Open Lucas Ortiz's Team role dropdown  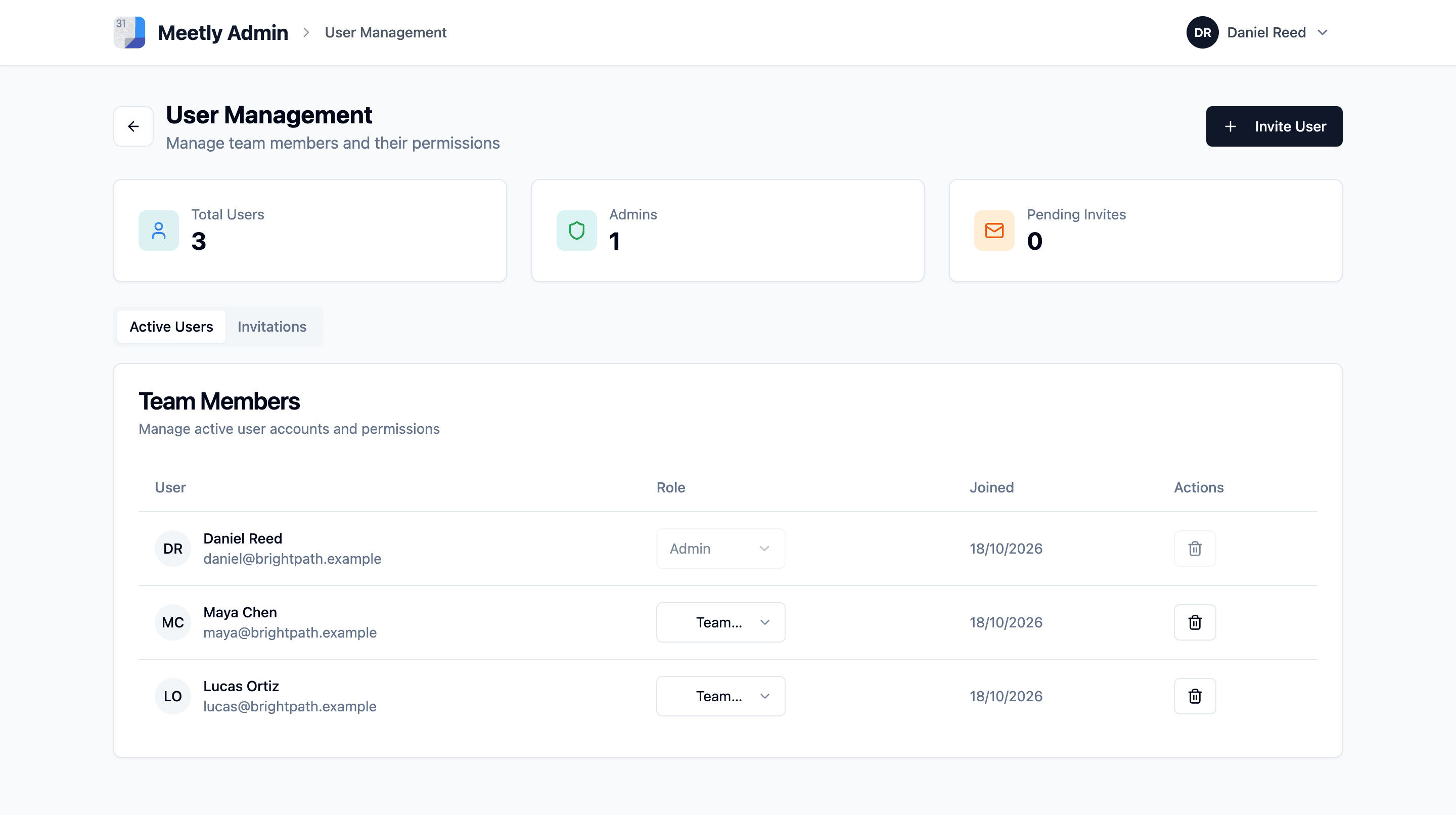[720, 696]
